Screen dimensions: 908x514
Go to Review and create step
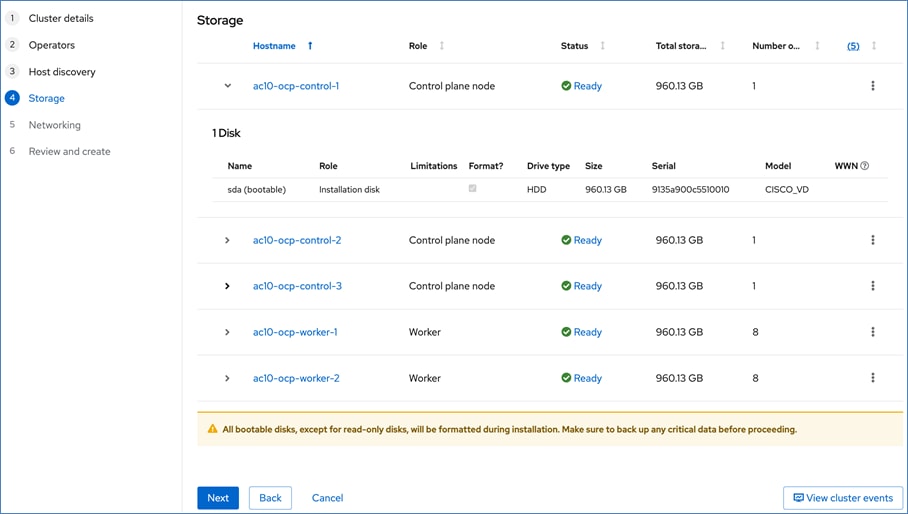pyautogui.click(x=69, y=151)
